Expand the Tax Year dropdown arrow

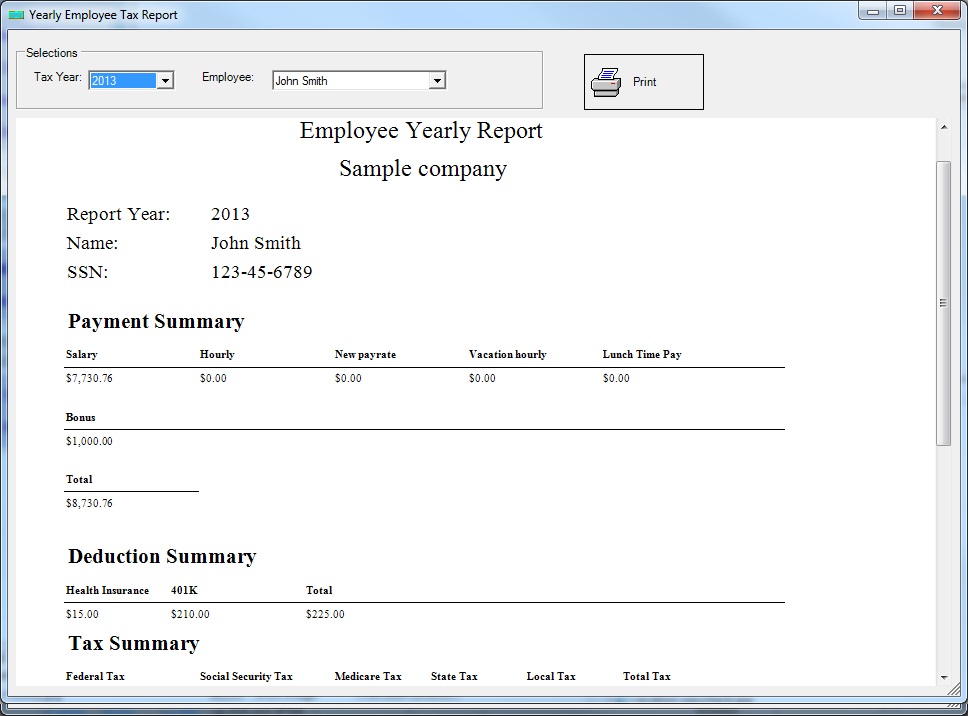(x=165, y=81)
